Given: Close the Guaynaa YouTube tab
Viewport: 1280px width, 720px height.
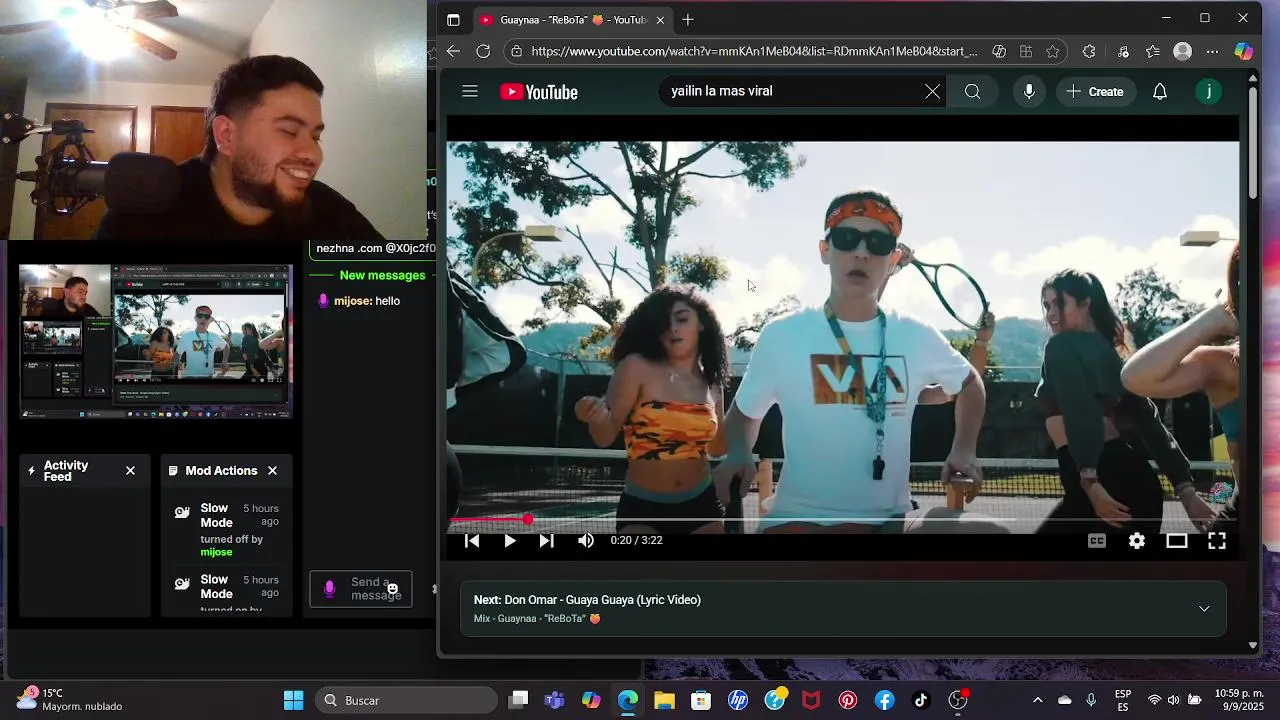Looking at the screenshot, I should (x=660, y=19).
